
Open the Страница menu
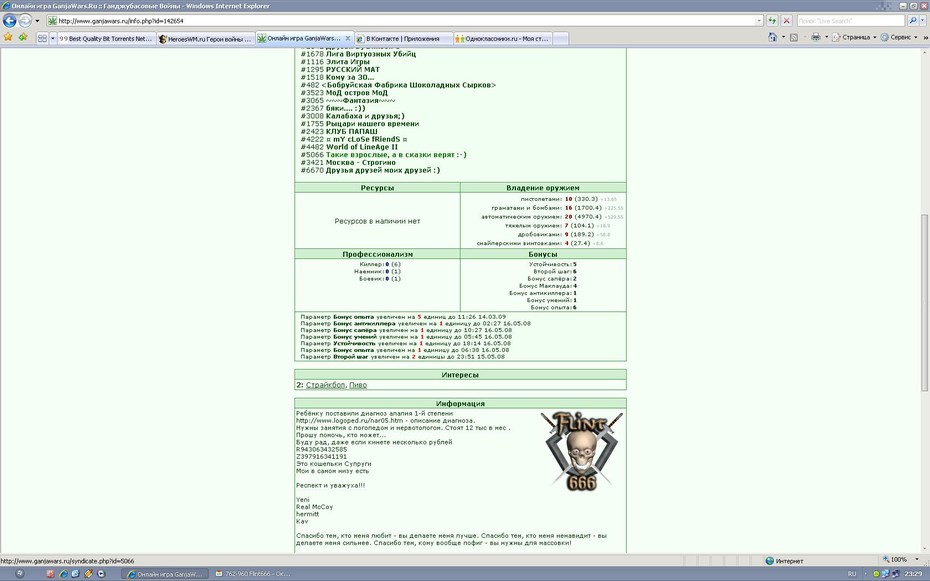coord(855,37)
